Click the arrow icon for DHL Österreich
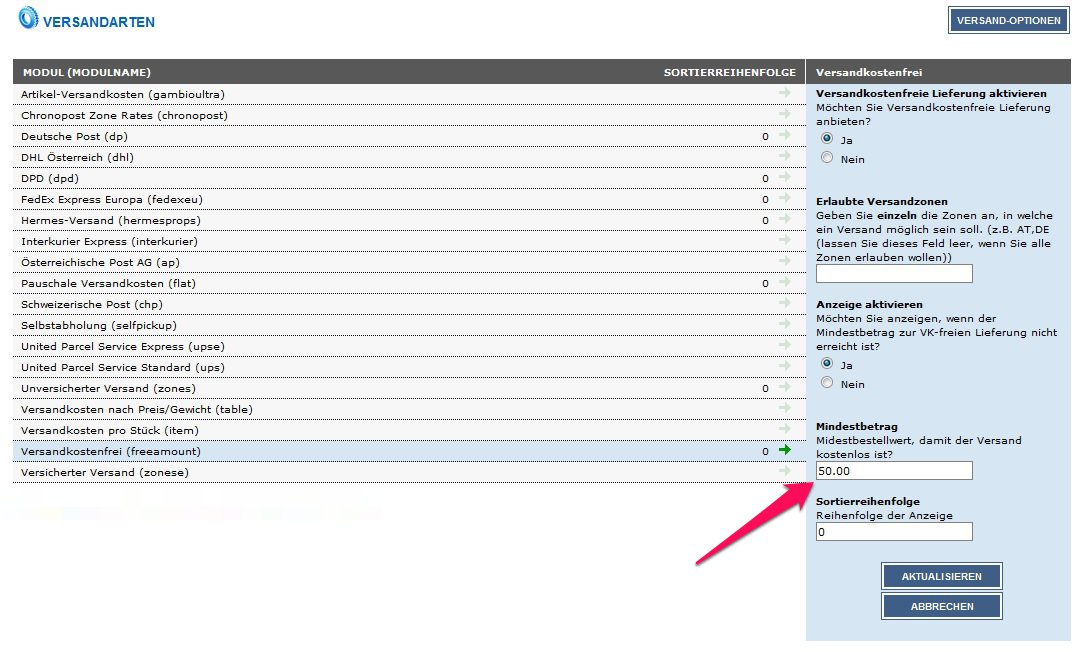This screenshot has height=652, width=1075. tap(785, 156)
